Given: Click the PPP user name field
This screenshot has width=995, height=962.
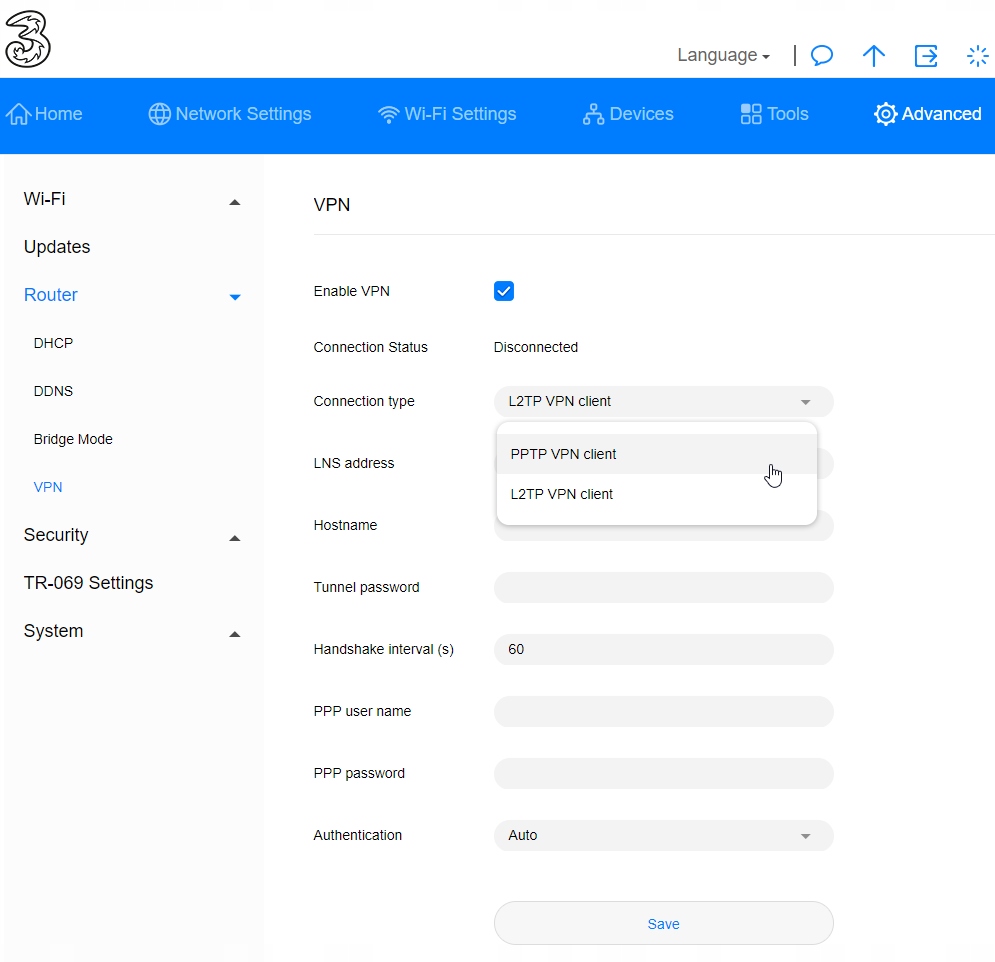Looking at the screenshot, I should click(663, 712).
